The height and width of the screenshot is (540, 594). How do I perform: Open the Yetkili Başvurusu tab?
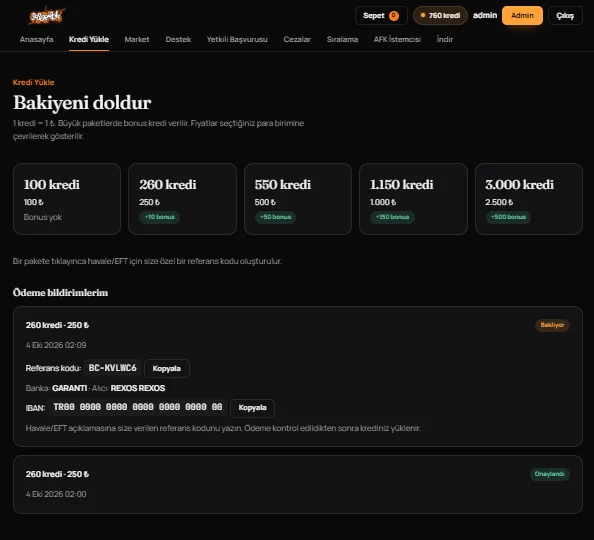[237, 39]
